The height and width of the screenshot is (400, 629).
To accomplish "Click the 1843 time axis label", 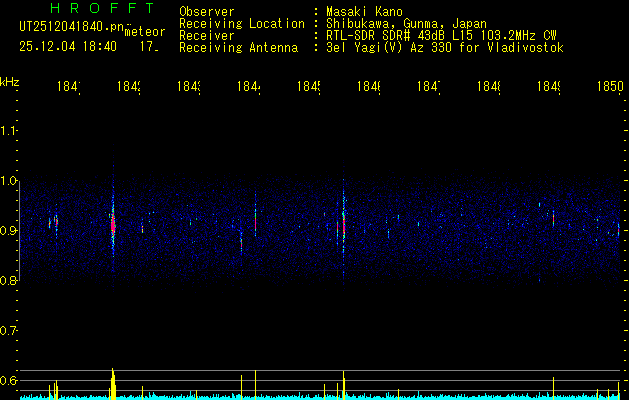I will click(x=189, y=86).
